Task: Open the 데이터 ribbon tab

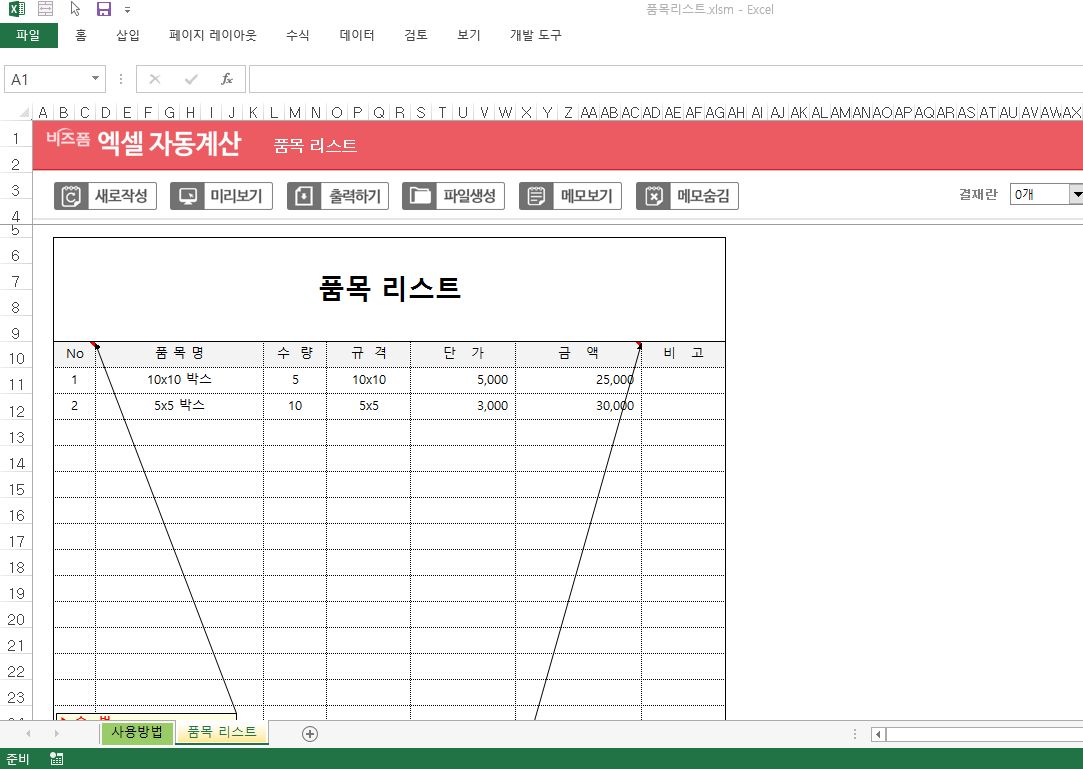Action: coord(357,35)
